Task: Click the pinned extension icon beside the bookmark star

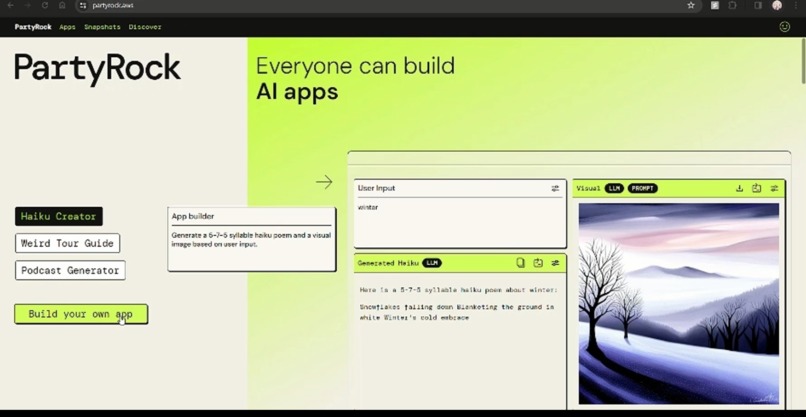Action: (x=715, y=5)
